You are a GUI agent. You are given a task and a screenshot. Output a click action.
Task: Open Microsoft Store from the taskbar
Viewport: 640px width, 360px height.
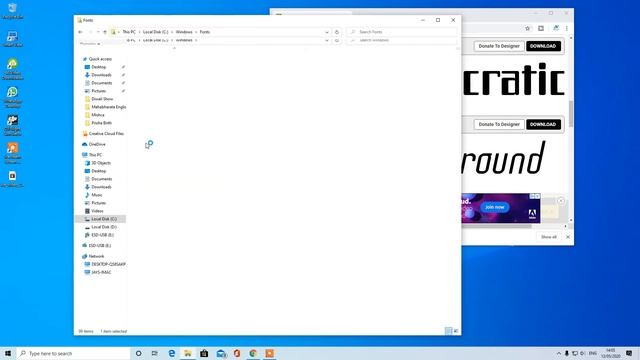point(204,353)
